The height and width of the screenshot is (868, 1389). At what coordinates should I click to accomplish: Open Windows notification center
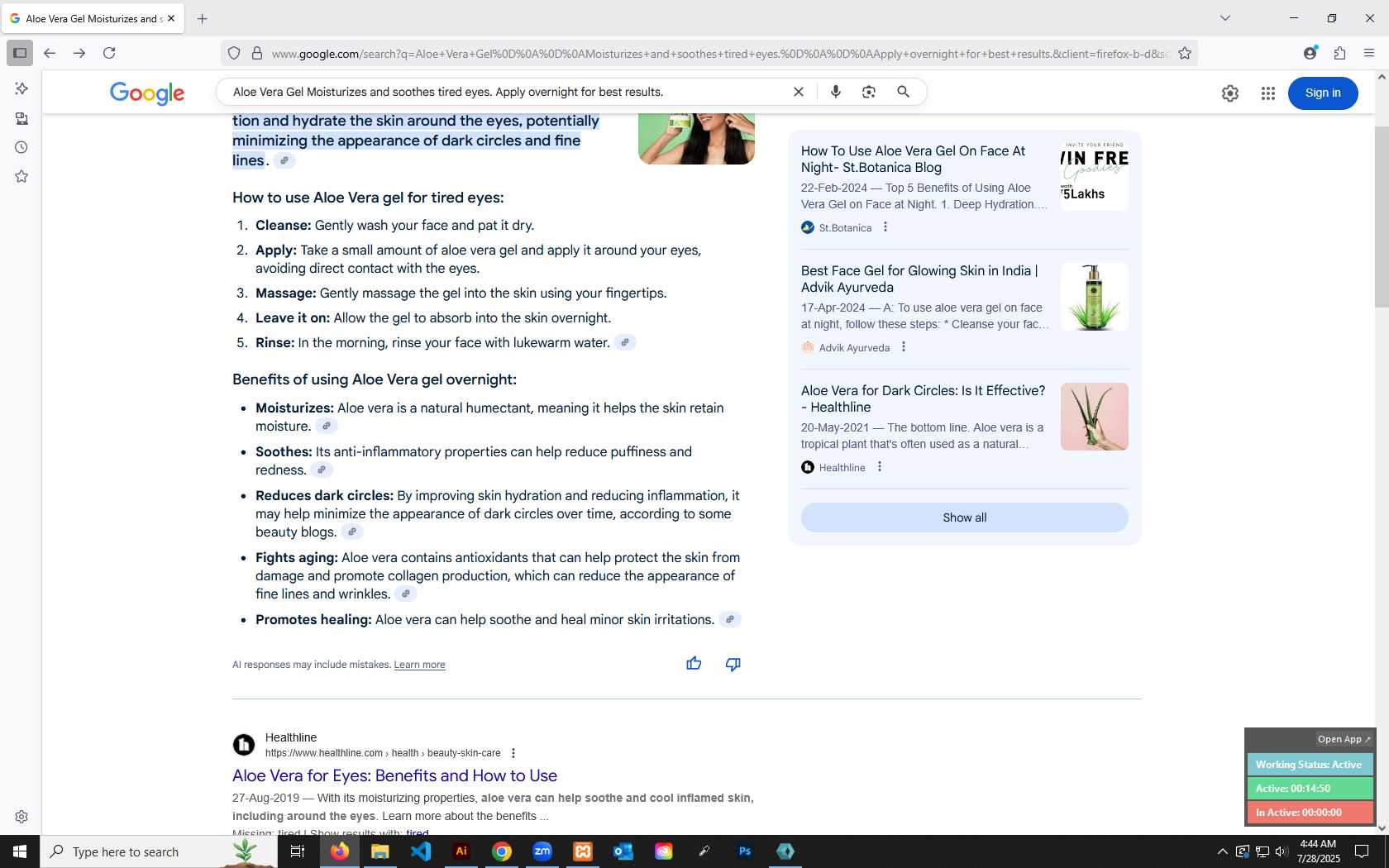pos(1362,851)
